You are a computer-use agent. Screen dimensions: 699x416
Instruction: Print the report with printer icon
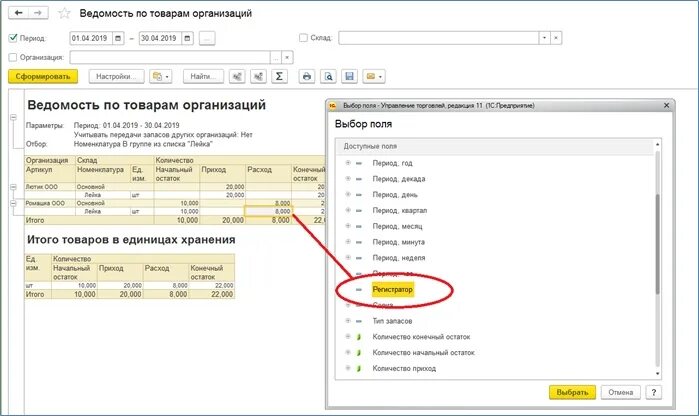(307, 77)
